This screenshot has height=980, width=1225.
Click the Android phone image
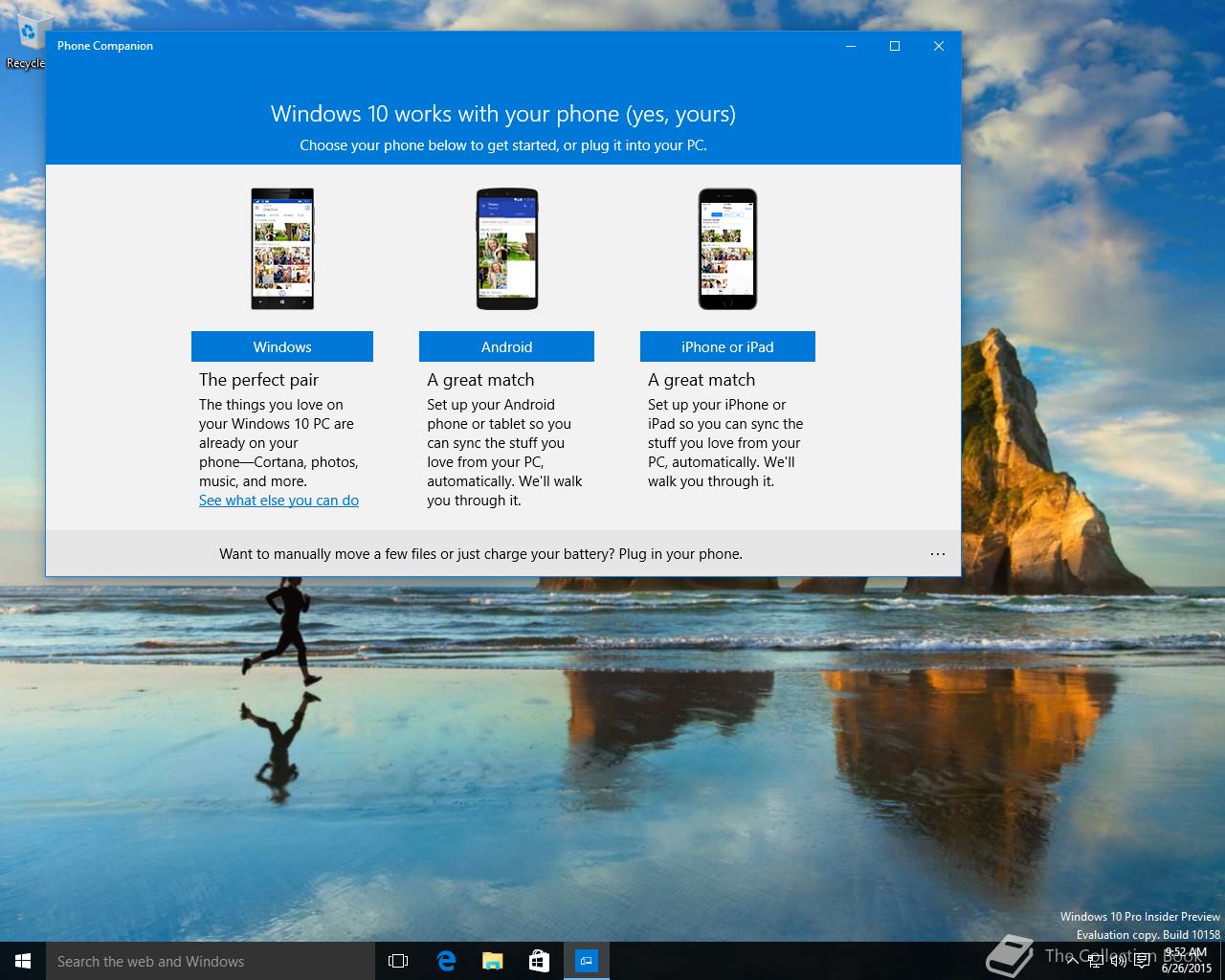tap(507, 249)
